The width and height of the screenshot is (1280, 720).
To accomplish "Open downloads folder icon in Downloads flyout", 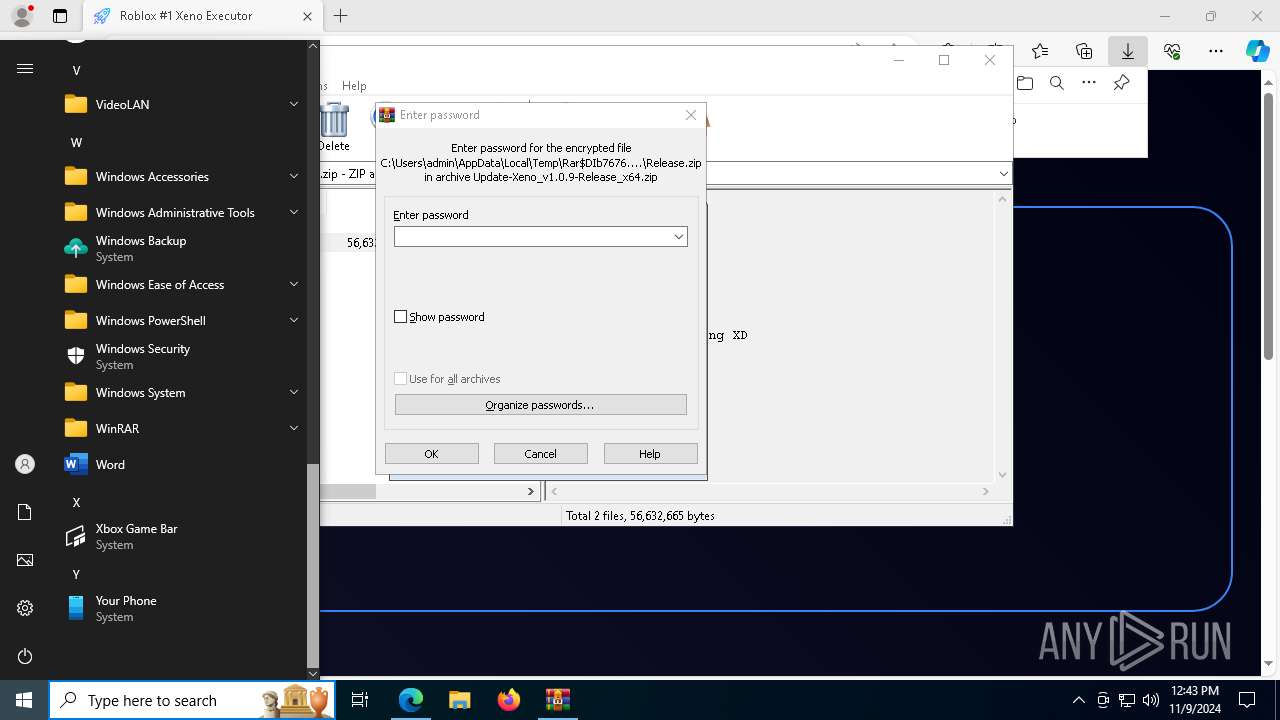I will 1025,83.
